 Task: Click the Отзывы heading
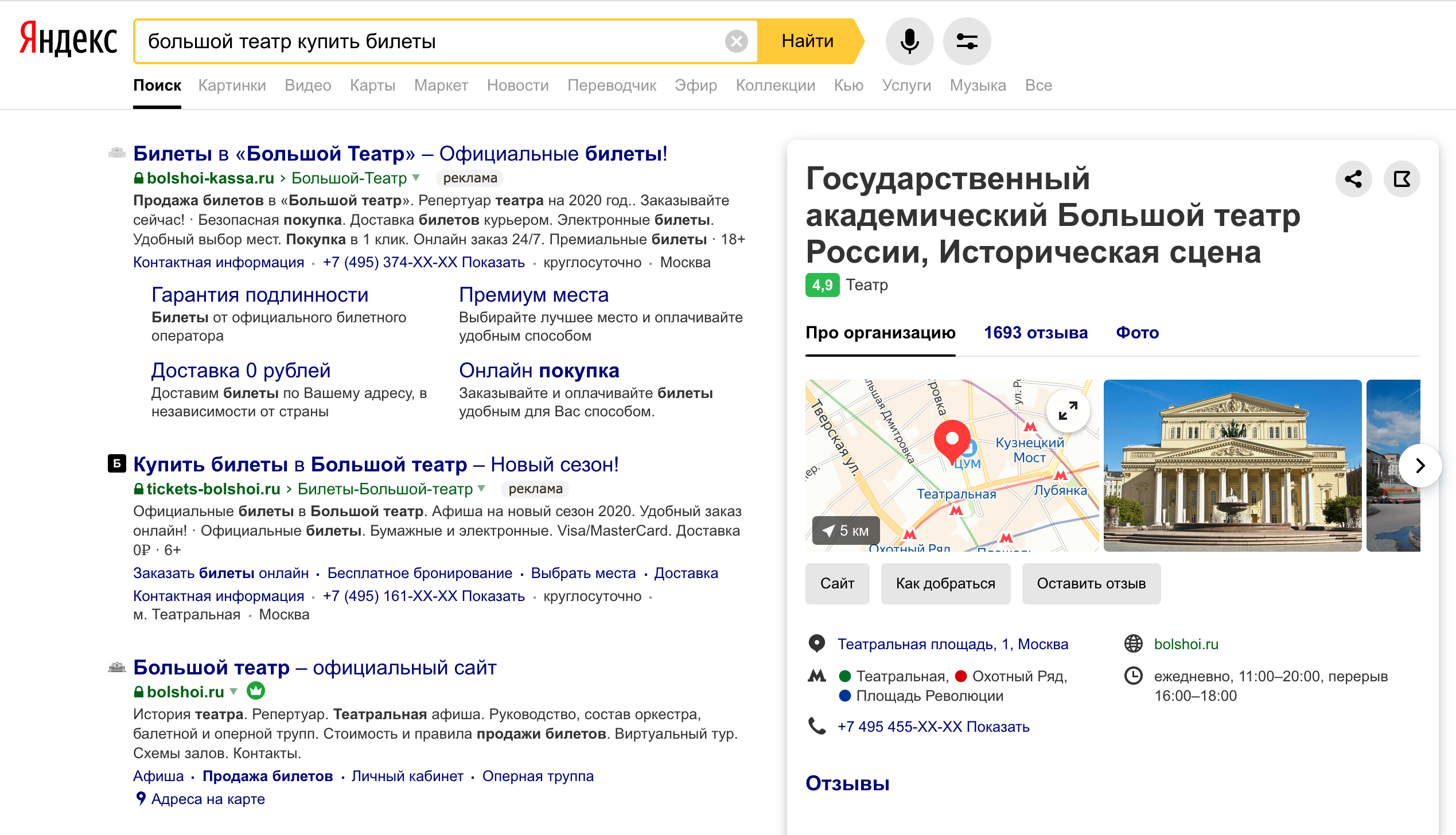point(847,783)
